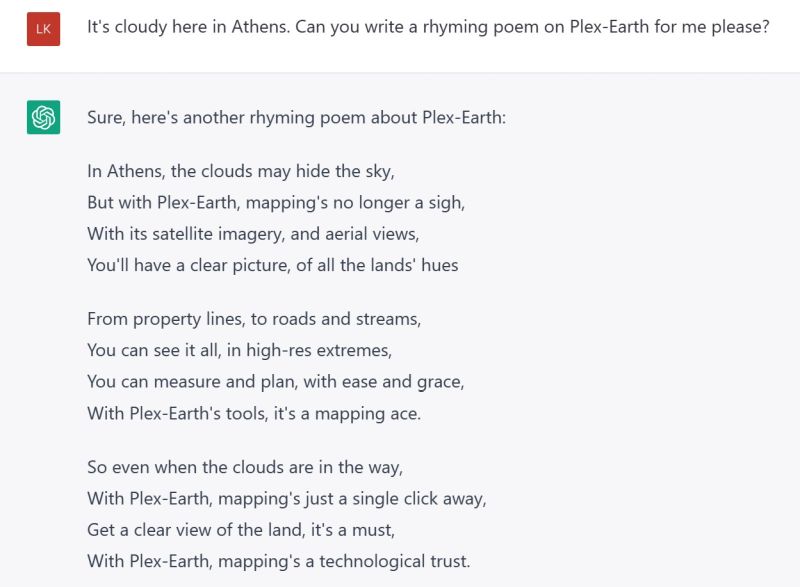The height and width of the screenshot is (587, 800).
Task: Click the line 'From property lines, to roads and streams'
Action: [254, 319]
